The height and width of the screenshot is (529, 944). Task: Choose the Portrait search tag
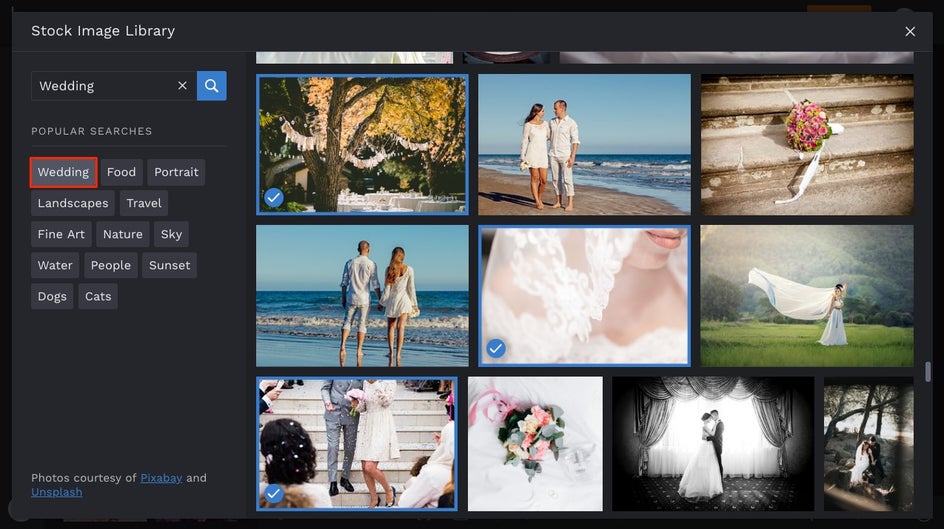[176, 172]
